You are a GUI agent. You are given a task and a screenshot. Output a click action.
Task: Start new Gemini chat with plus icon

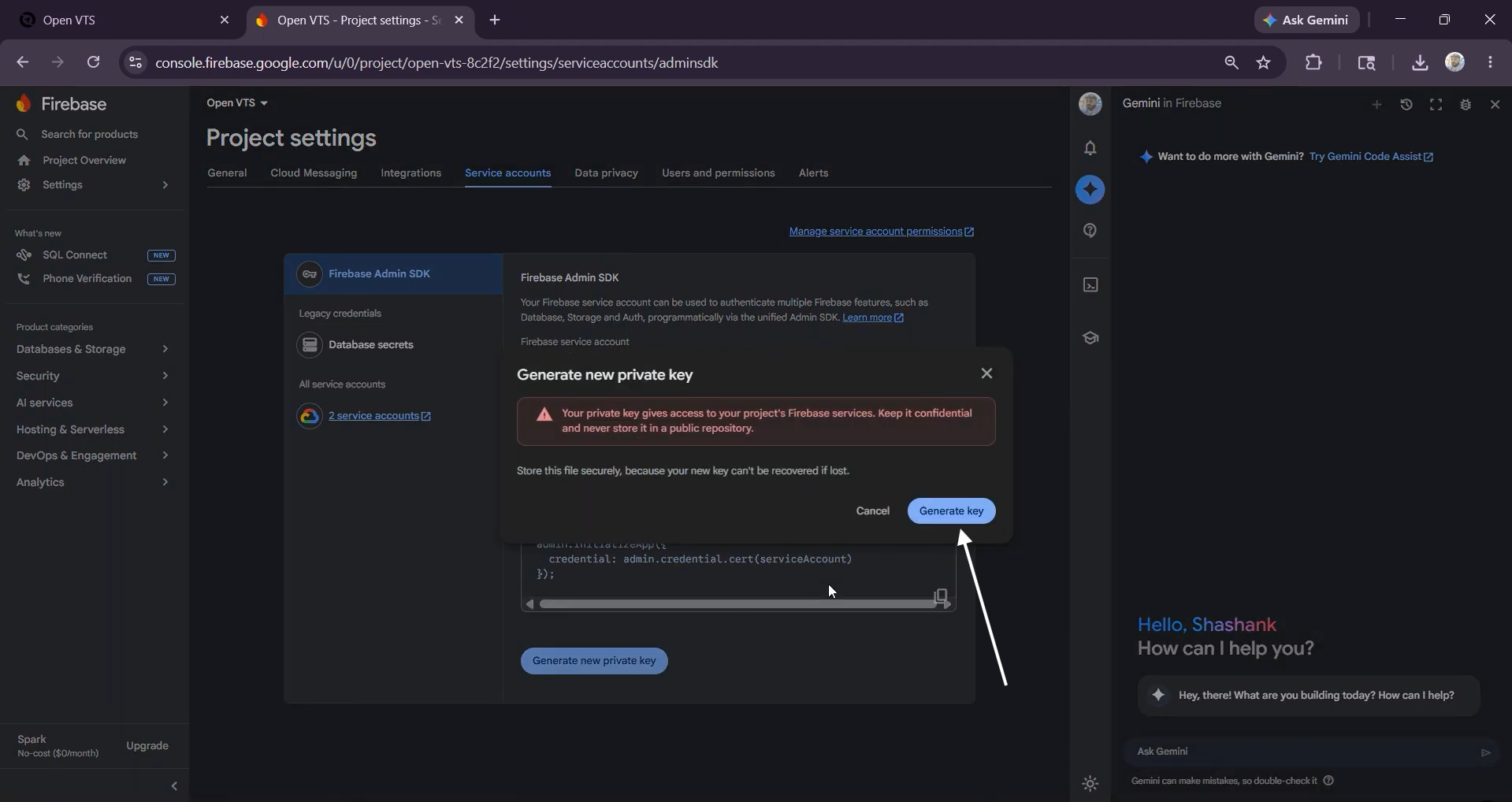click(x=1376, y=105)
